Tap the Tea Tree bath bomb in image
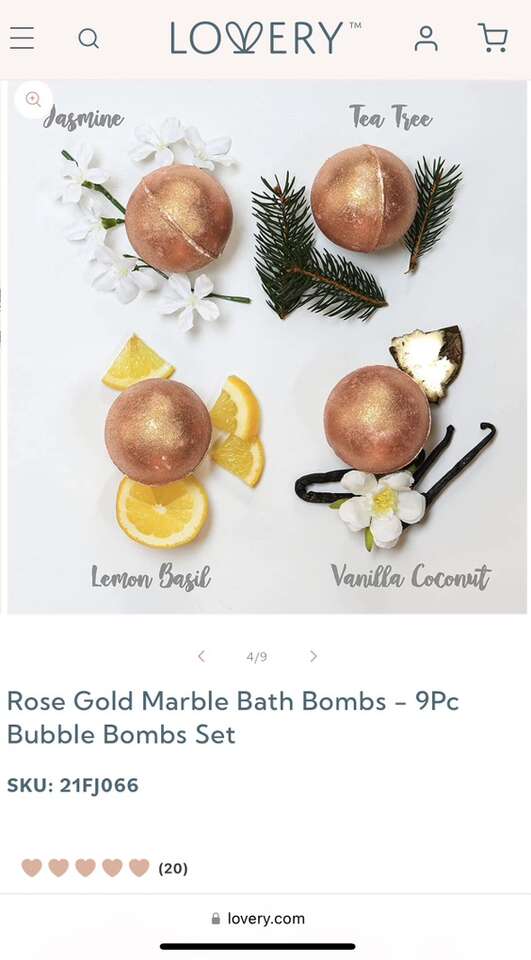This screenshot has height=960, width=531. (364, 198)
